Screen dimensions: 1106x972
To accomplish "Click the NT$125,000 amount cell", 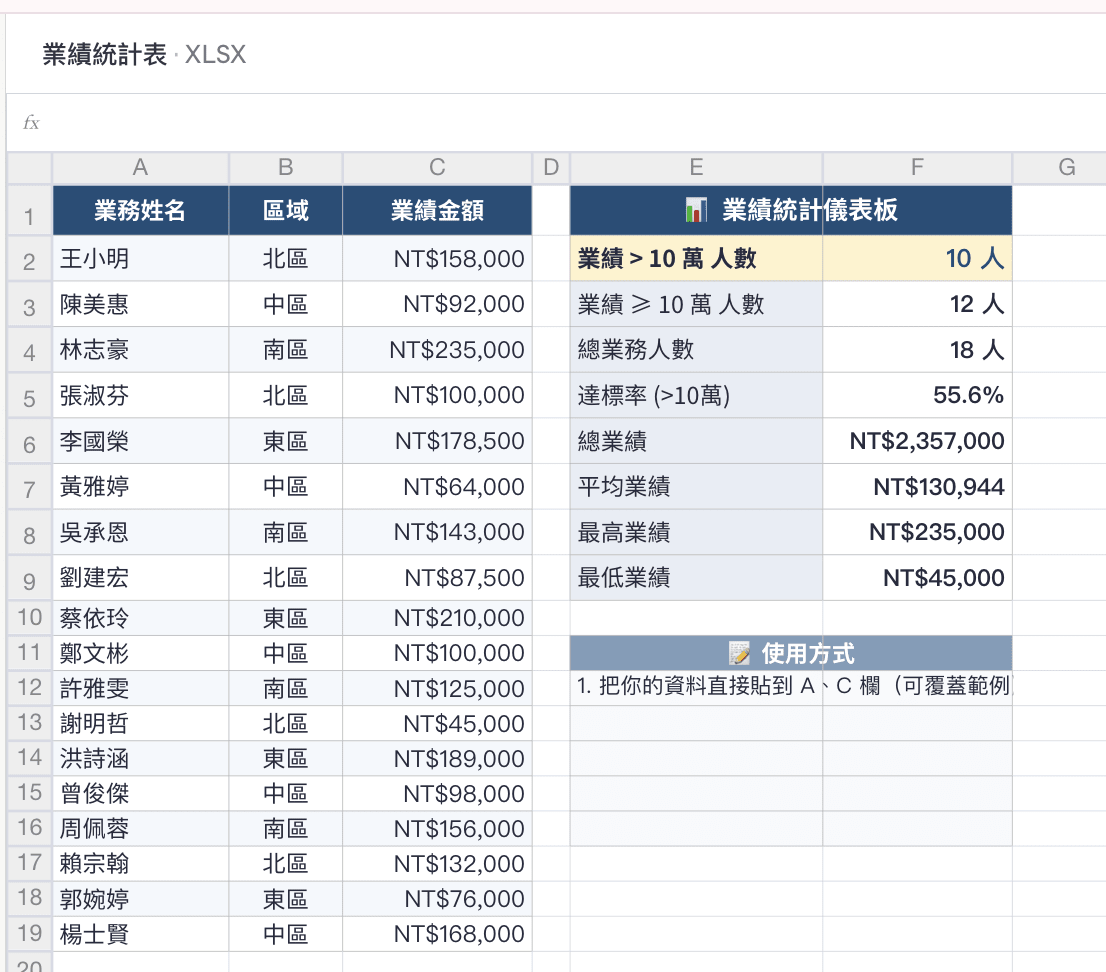I will click(x=437, y=688).
